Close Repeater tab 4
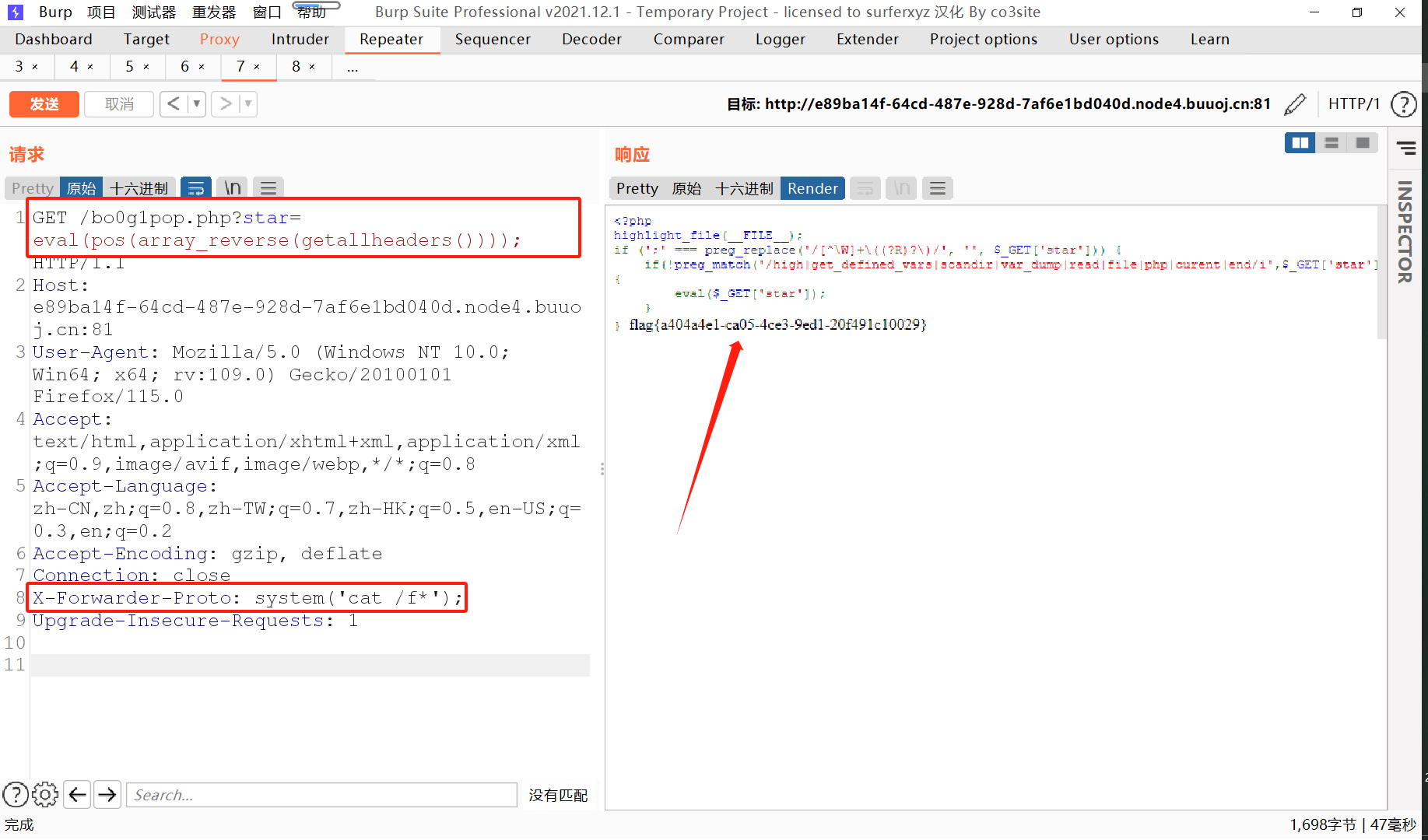The height and width of the screenshot is (840, 1428). click(90, 67)
